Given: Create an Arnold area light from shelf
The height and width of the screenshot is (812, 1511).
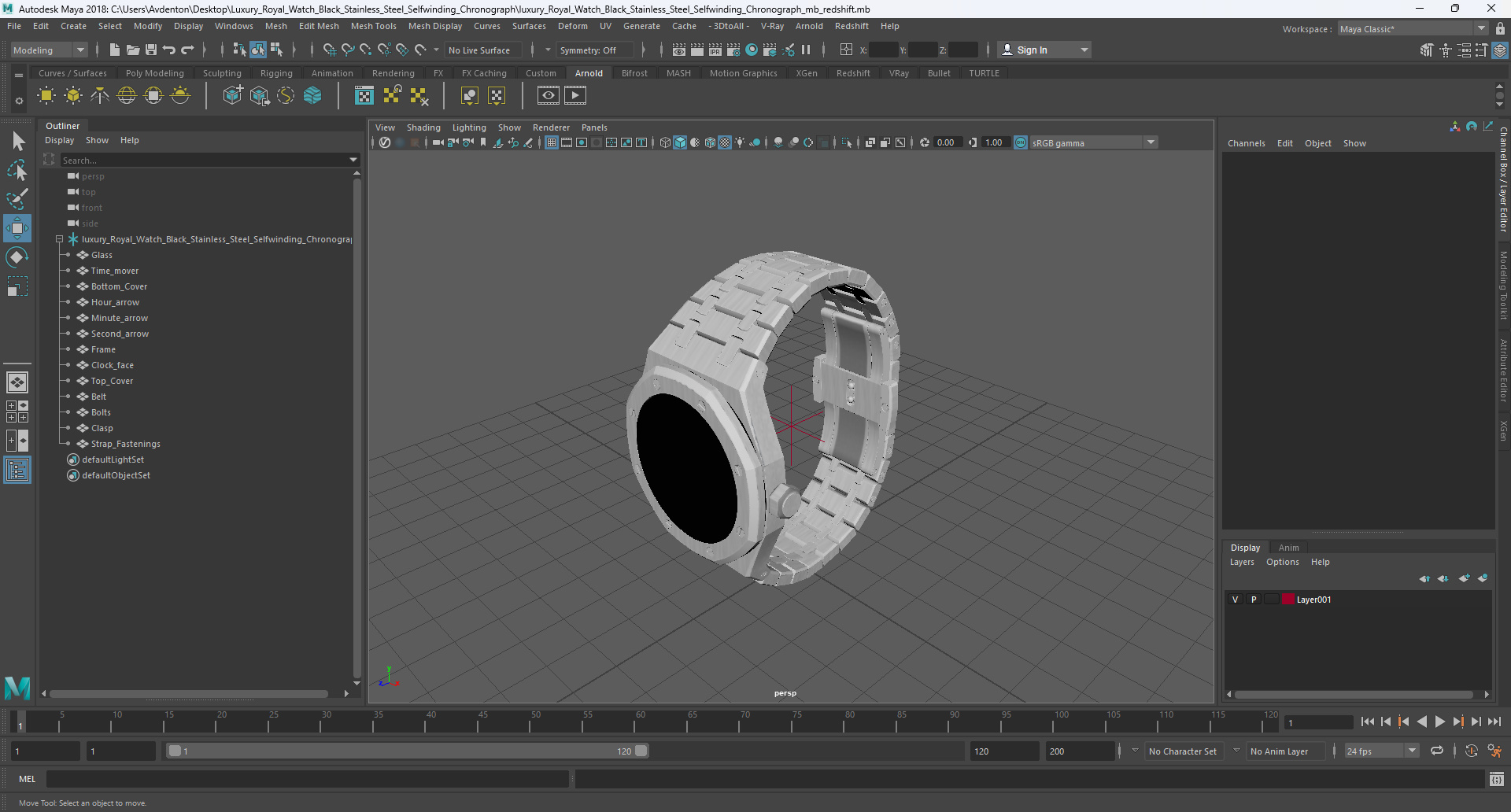Looking at the screenshot, I should coord(46,96).
